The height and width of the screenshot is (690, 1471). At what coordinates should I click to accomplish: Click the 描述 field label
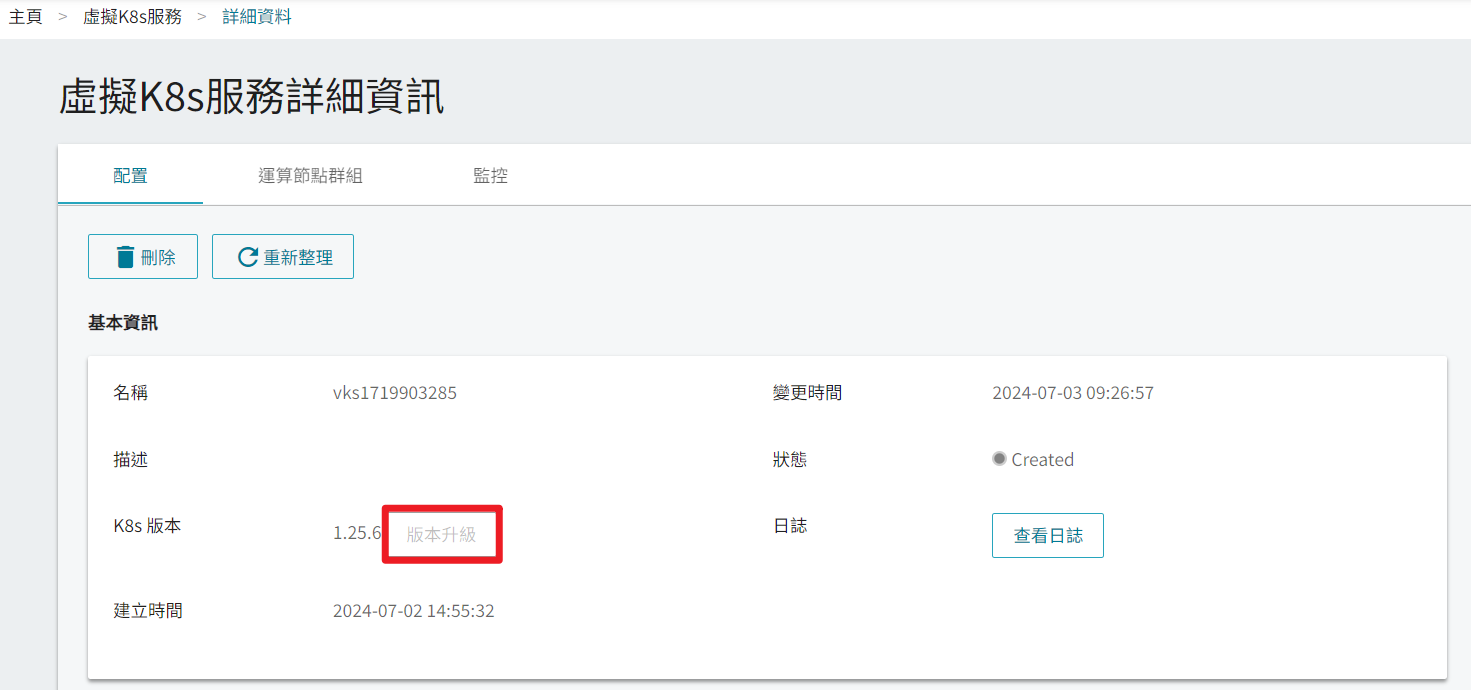tap(131, 460)
